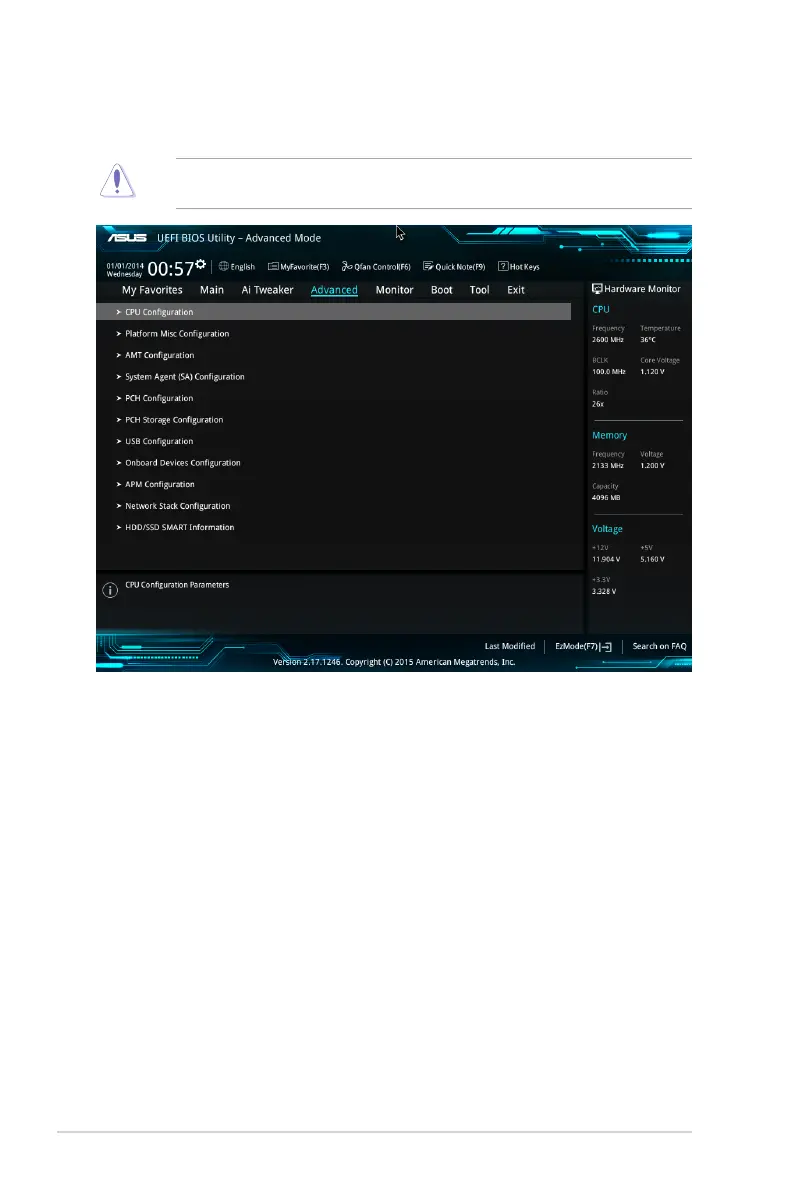The height and width of the screenshot is (1196, 794).
Task: Open the English language globe icon
Action: (223, 266)
